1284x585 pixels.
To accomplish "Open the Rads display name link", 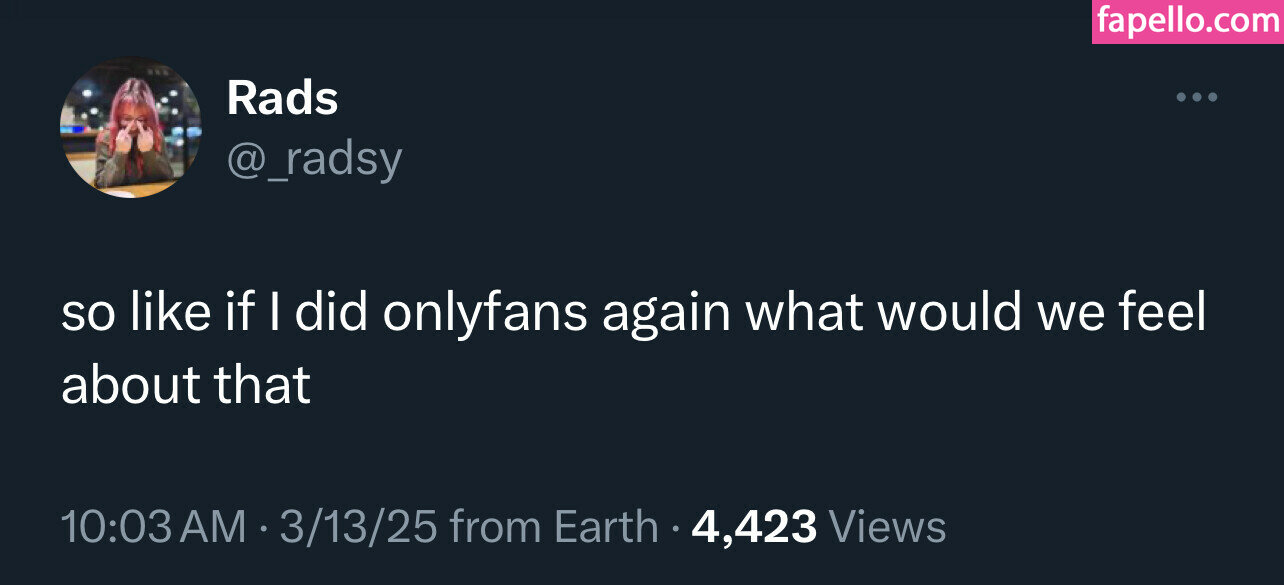I will (x=283, y=98).
